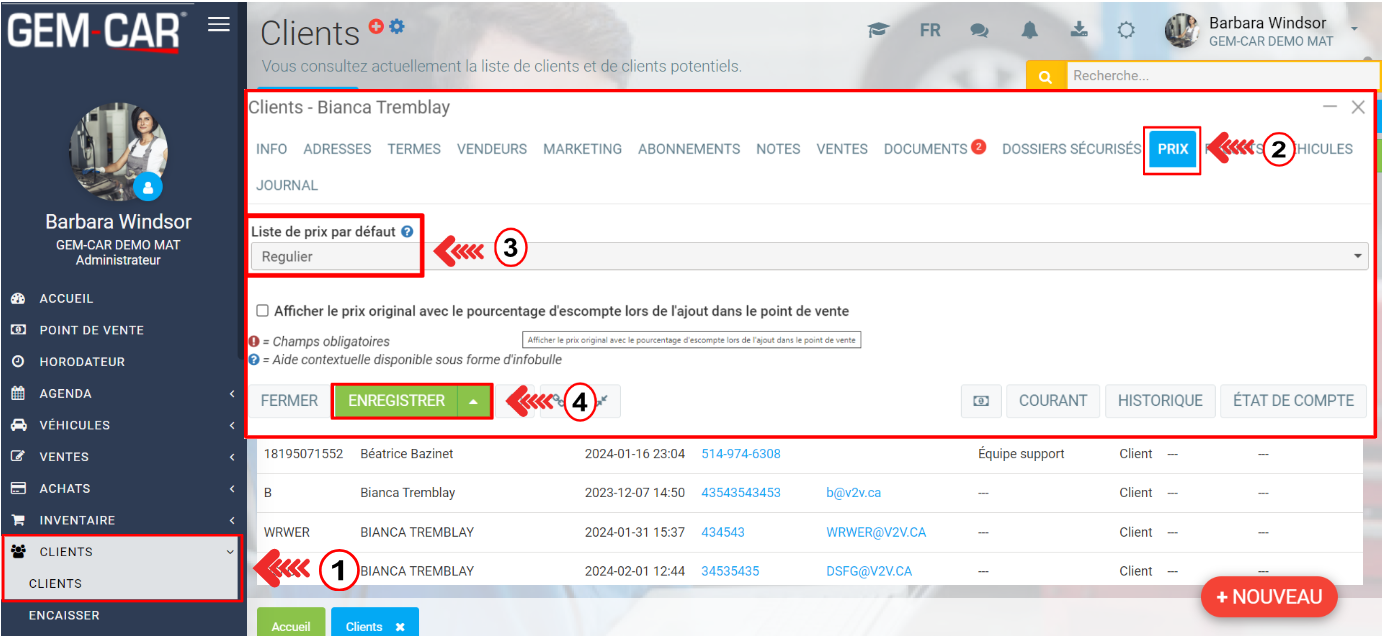Viewport: 1382px width, 636px height.
Task: Click the hamburger menu icon
Action: pos(219,25)
